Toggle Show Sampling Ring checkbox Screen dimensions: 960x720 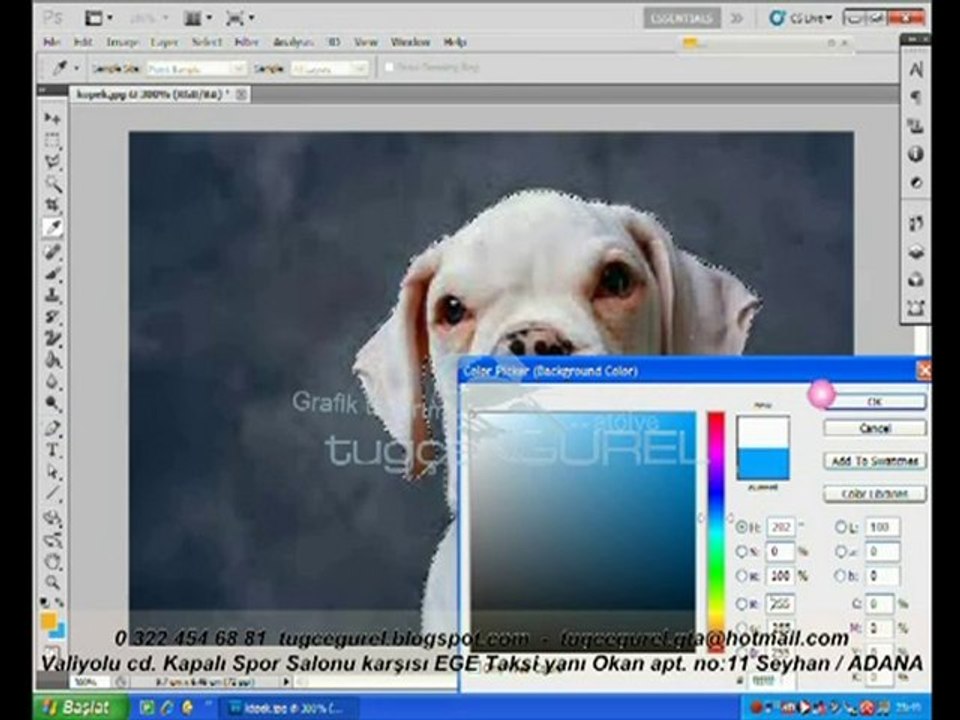click(x=389, y=67)
